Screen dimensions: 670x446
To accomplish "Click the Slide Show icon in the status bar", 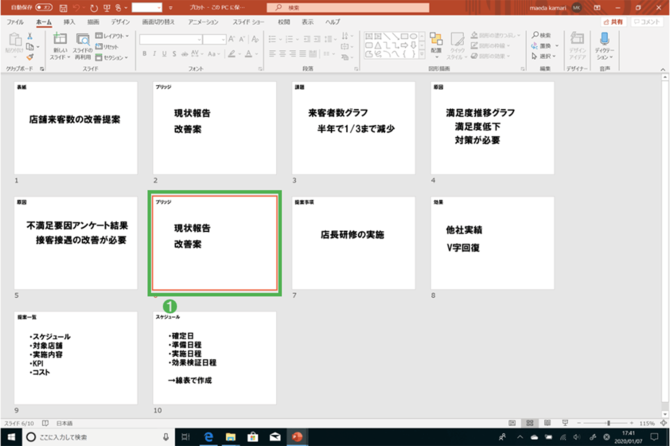I will click(x=565, y=423).
